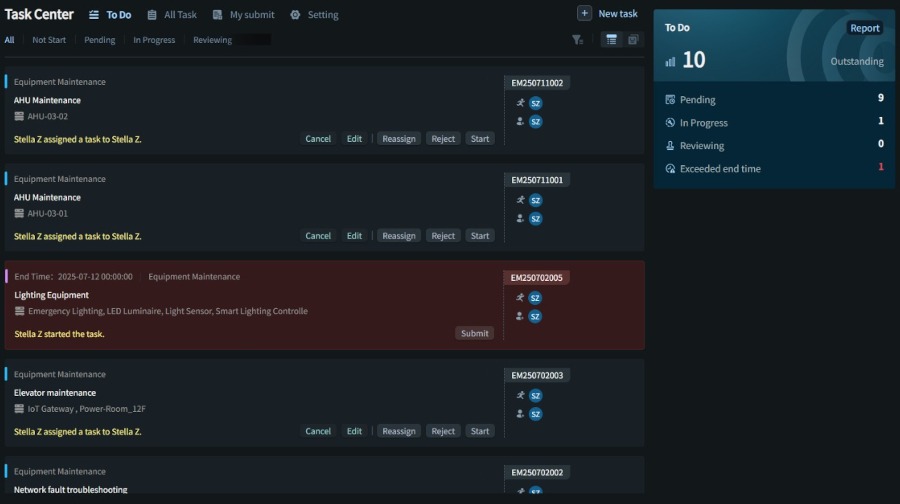The image size is (900, 504).
Task: Click device icon beside AHU-03-02
Action: [19, 117]
